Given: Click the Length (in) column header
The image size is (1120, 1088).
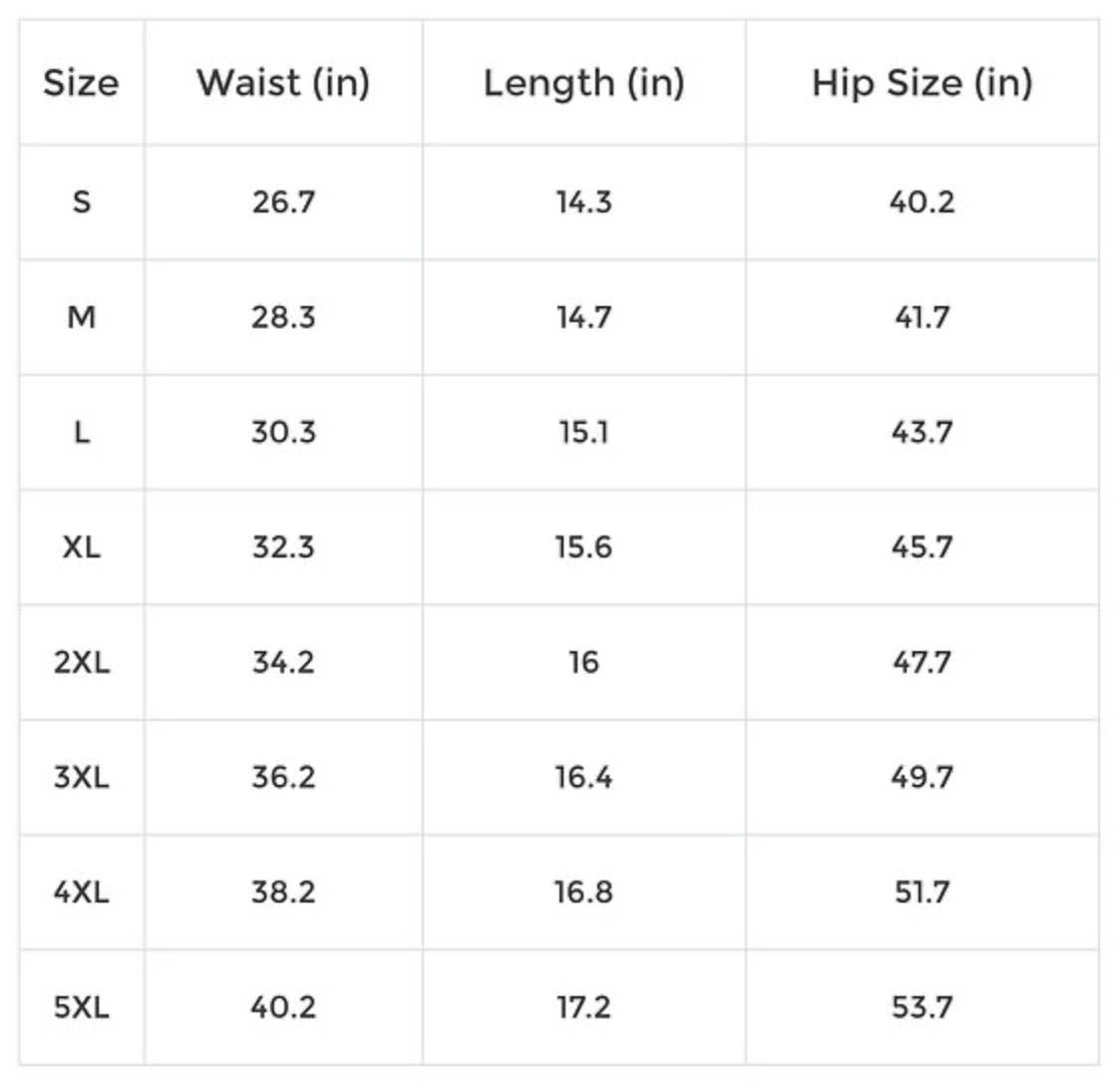Looking at the screenshot, I should point(584,85).
